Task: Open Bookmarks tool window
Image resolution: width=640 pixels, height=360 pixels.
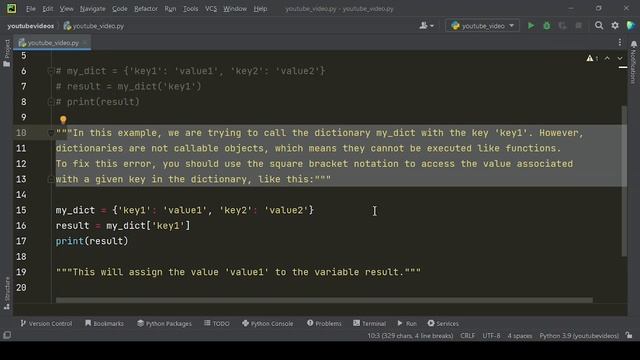Action: 104,323
